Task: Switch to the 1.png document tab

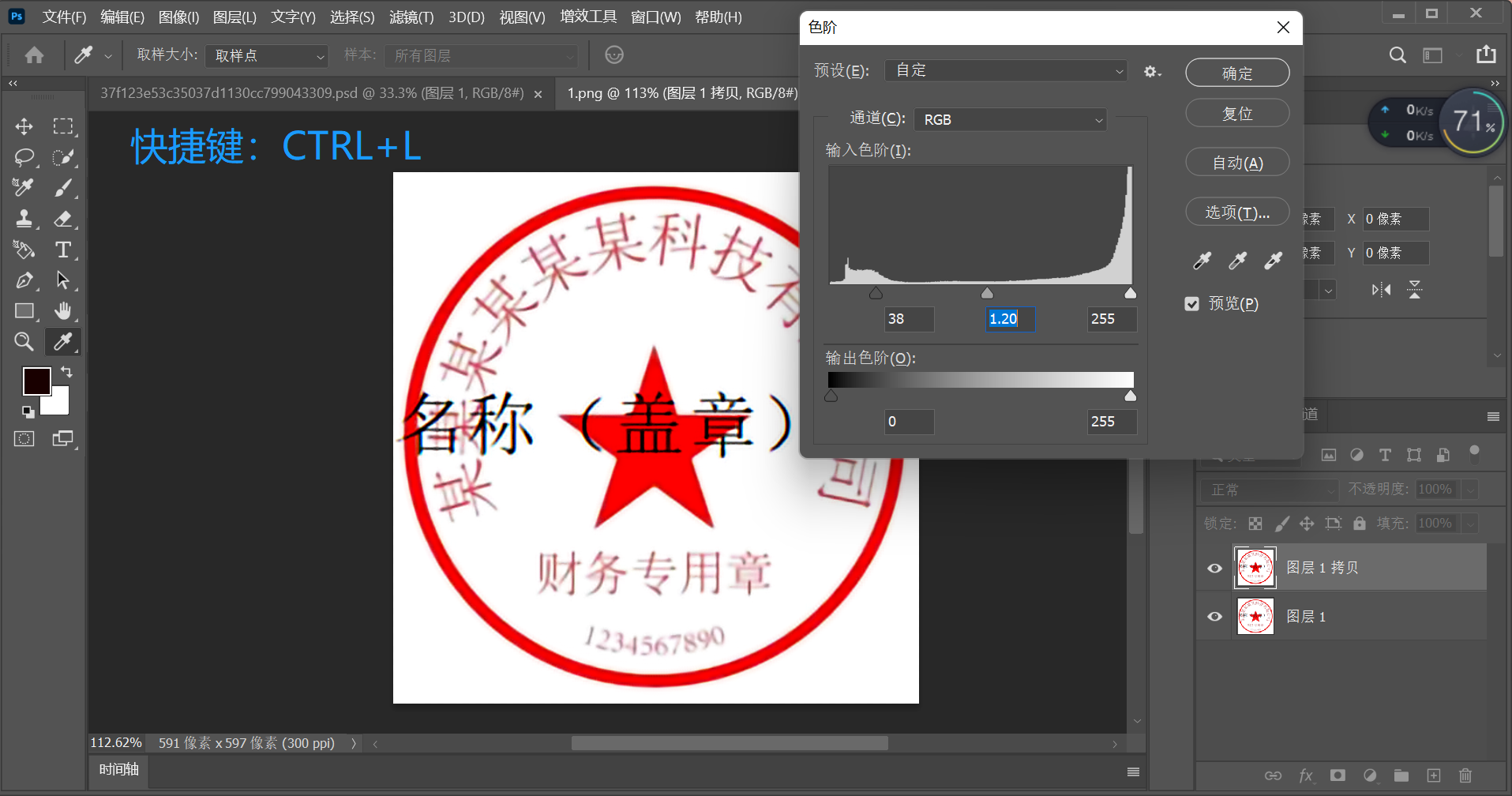Action: (682, 93)
